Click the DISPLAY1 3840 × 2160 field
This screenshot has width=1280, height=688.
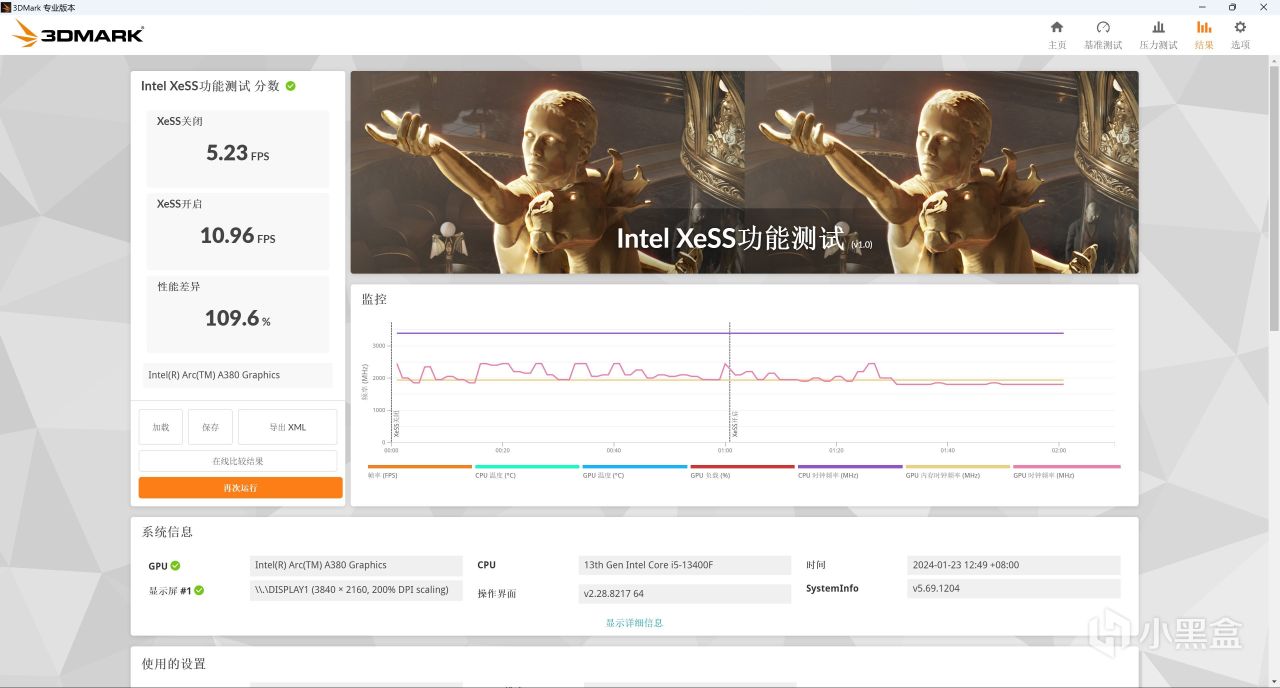click(x=356, y=590)
